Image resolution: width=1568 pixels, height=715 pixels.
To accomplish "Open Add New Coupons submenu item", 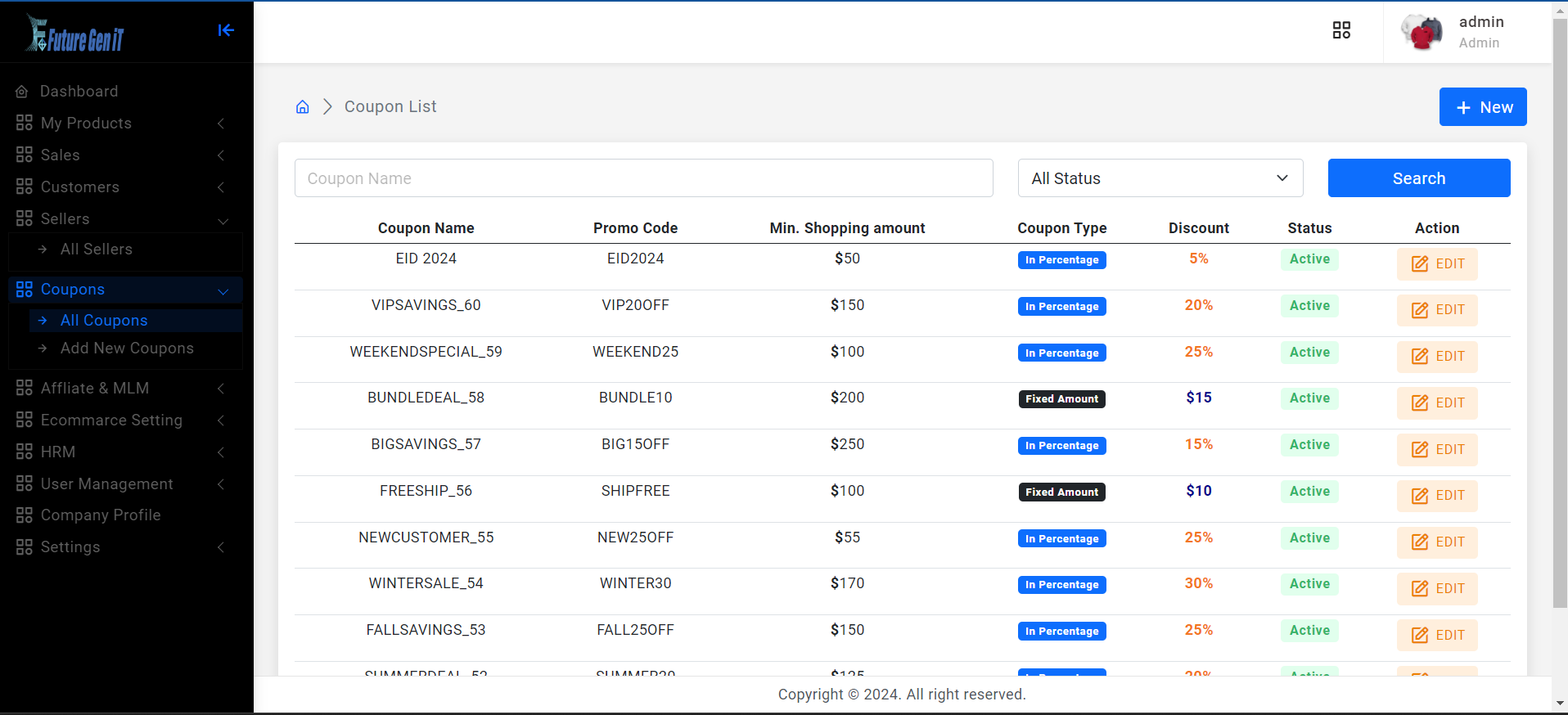I will pos(127,349).
